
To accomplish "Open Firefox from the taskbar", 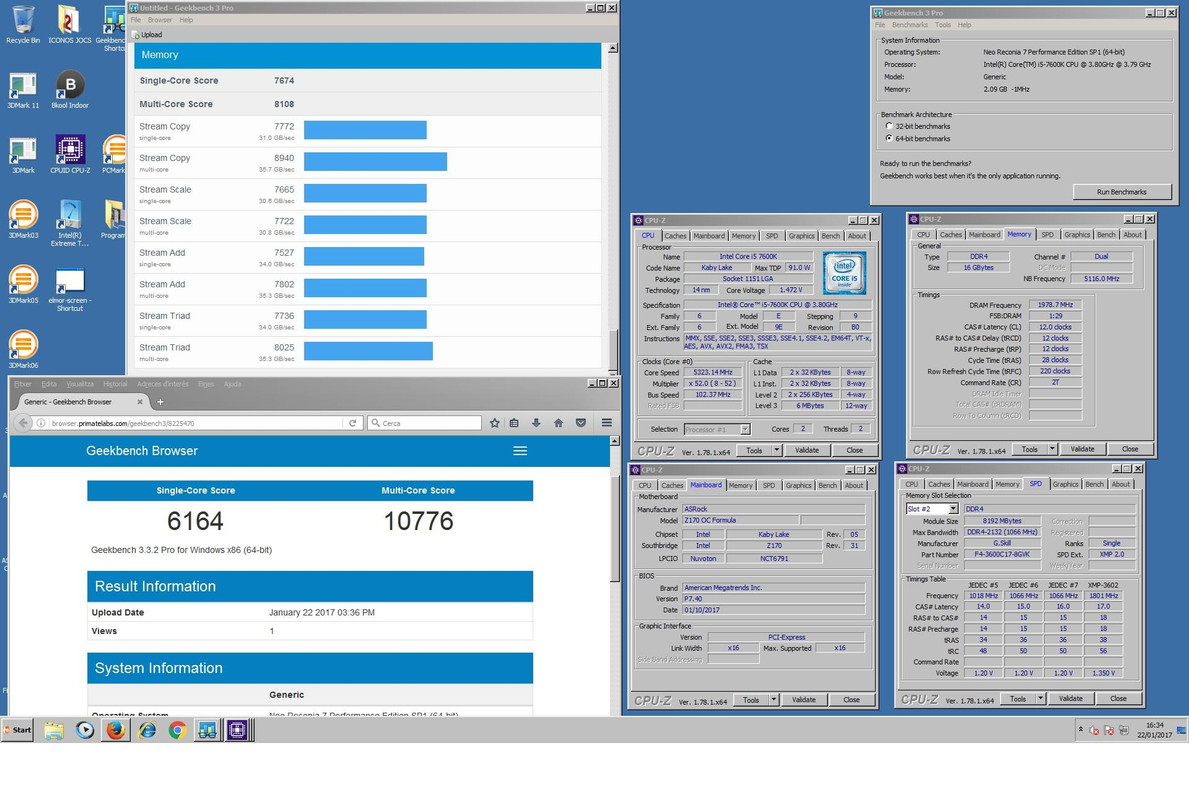I will (x=115, y=730).
